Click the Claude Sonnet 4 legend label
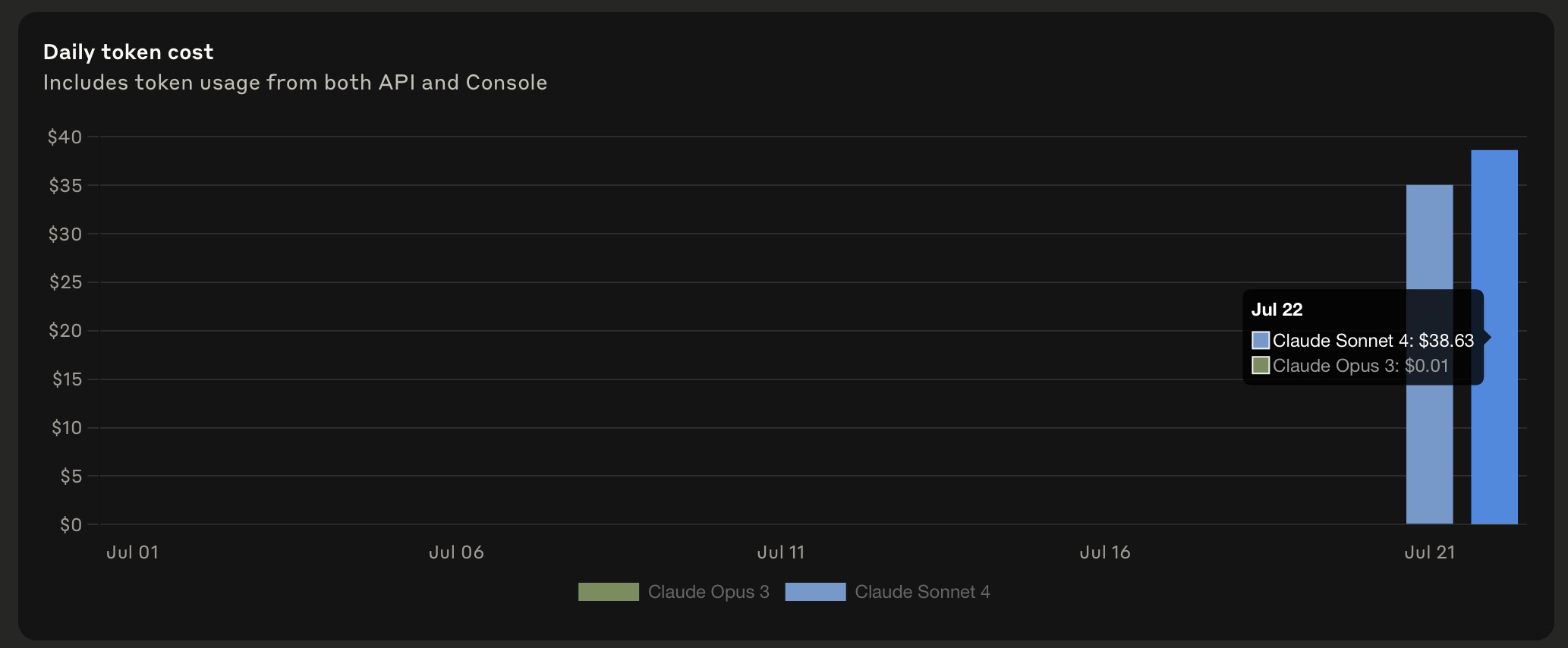1568x648 pixels. pyautogui.click(x=922, y=592)
